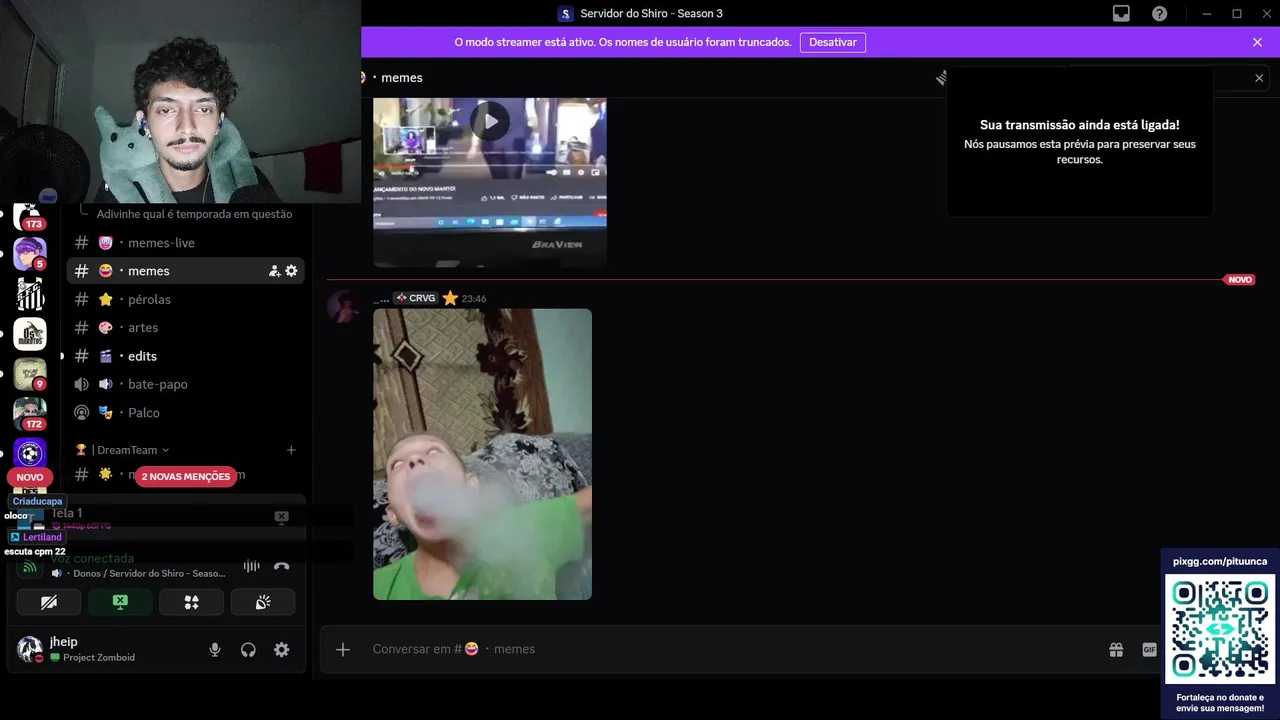The height and width of the screenshot is (720, 1280).
Task: Click 'Adivinhe qual é temporada em questão' thread
Action: click(194, 214)
